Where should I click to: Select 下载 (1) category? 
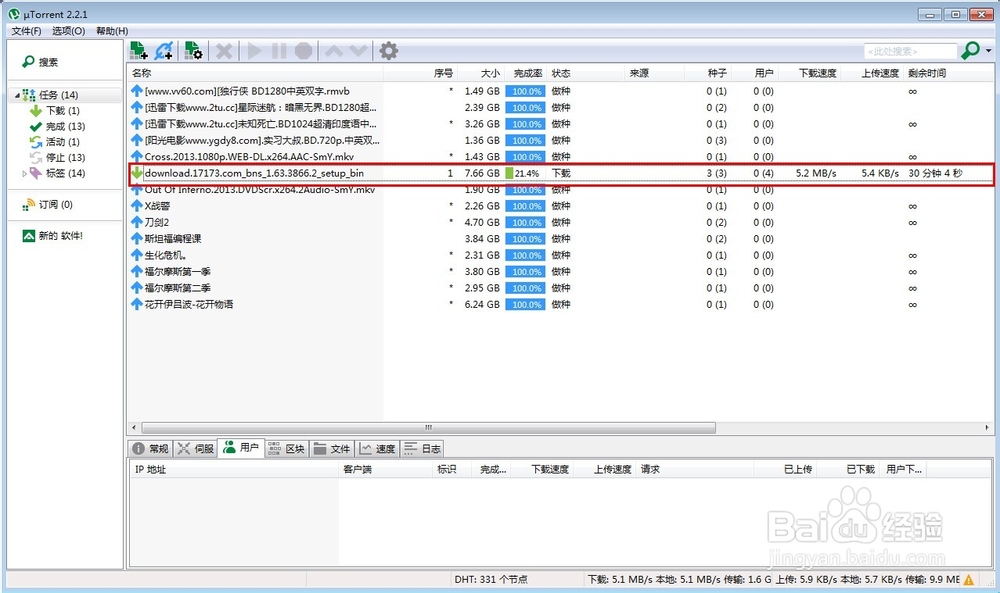coord(62,111)
